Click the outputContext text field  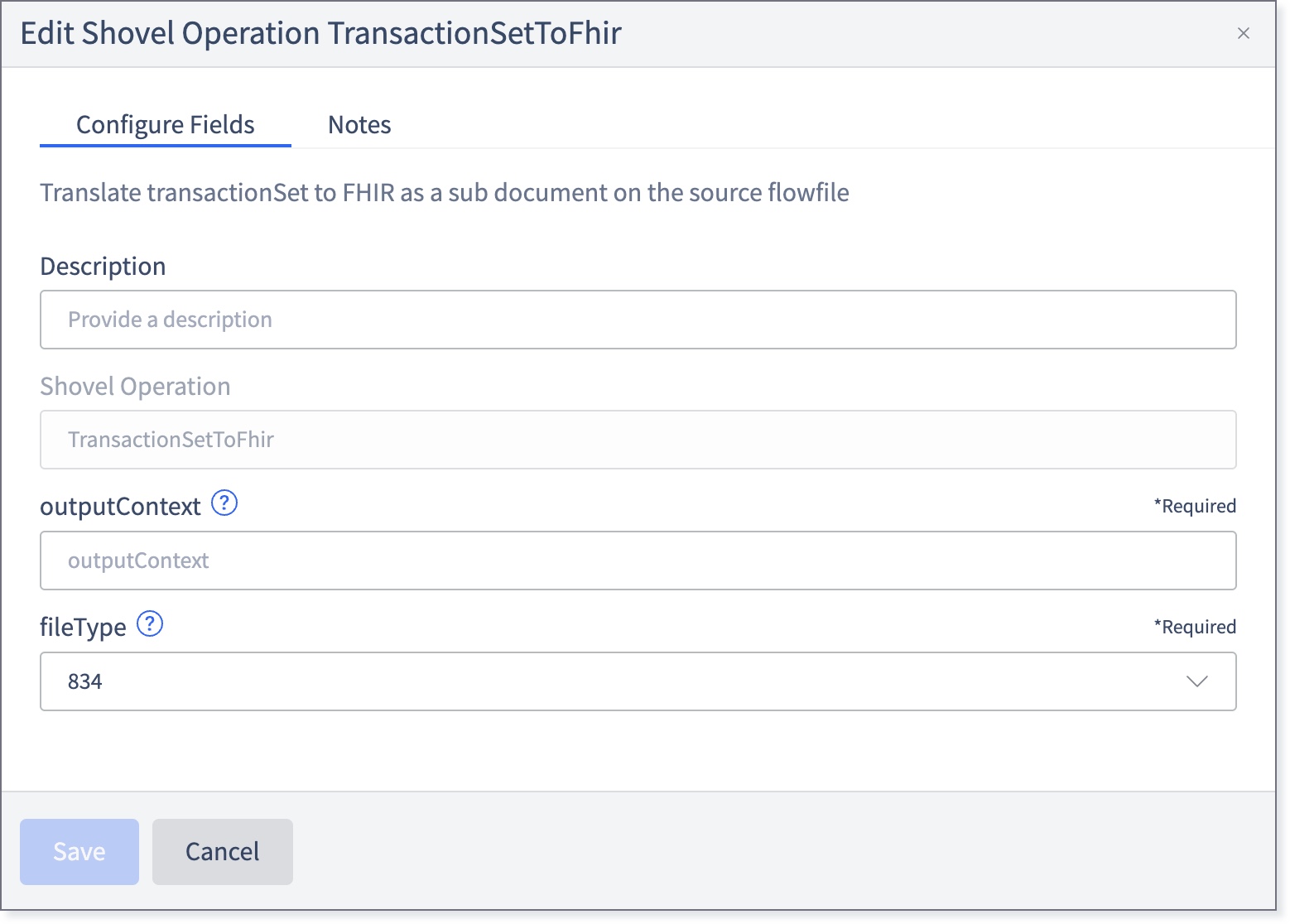click(x=638, y=561)
